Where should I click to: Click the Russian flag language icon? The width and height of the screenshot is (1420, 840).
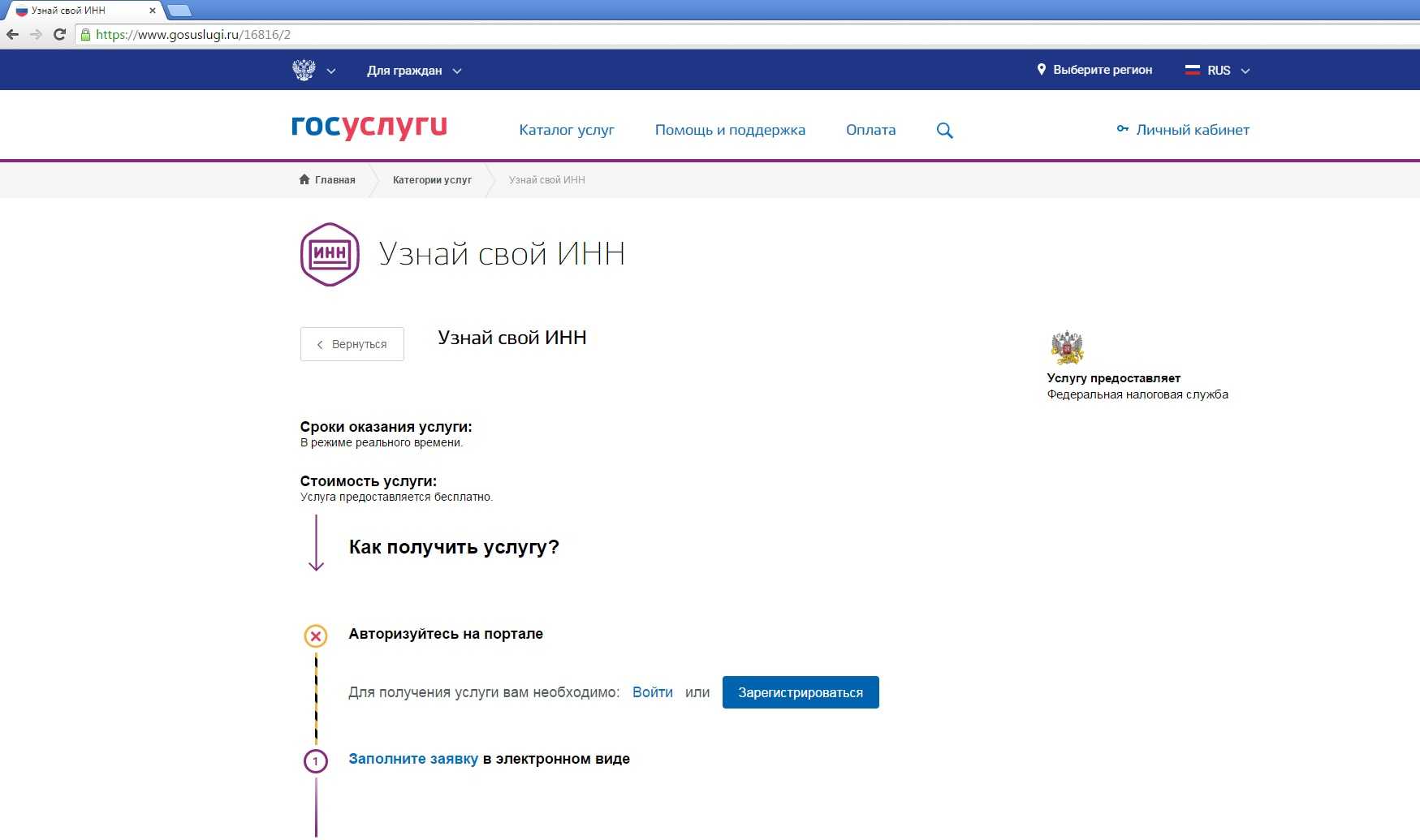(1193, 70)
